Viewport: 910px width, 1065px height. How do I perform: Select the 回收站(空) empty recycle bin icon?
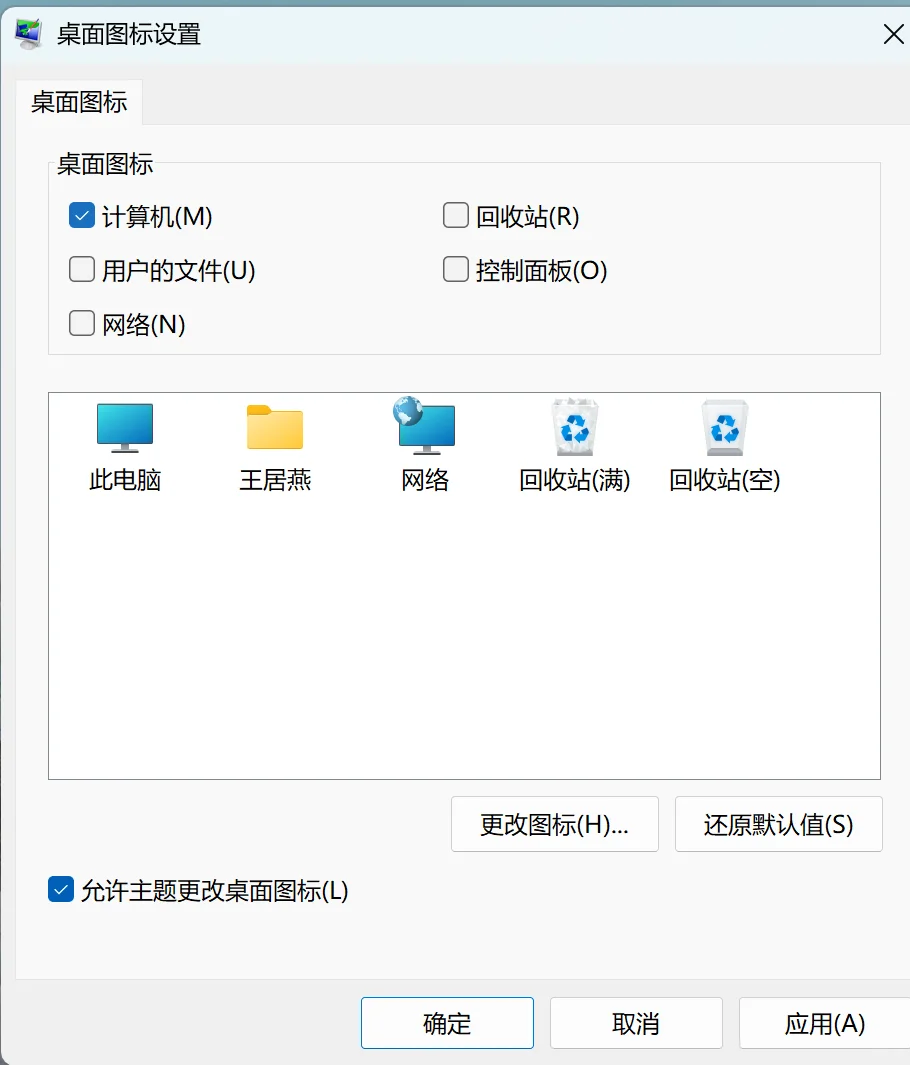(x=723, y=426)
